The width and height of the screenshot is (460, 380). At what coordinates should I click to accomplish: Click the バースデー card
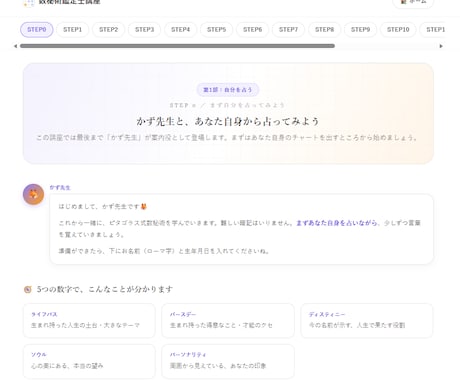tap(228, 320)
